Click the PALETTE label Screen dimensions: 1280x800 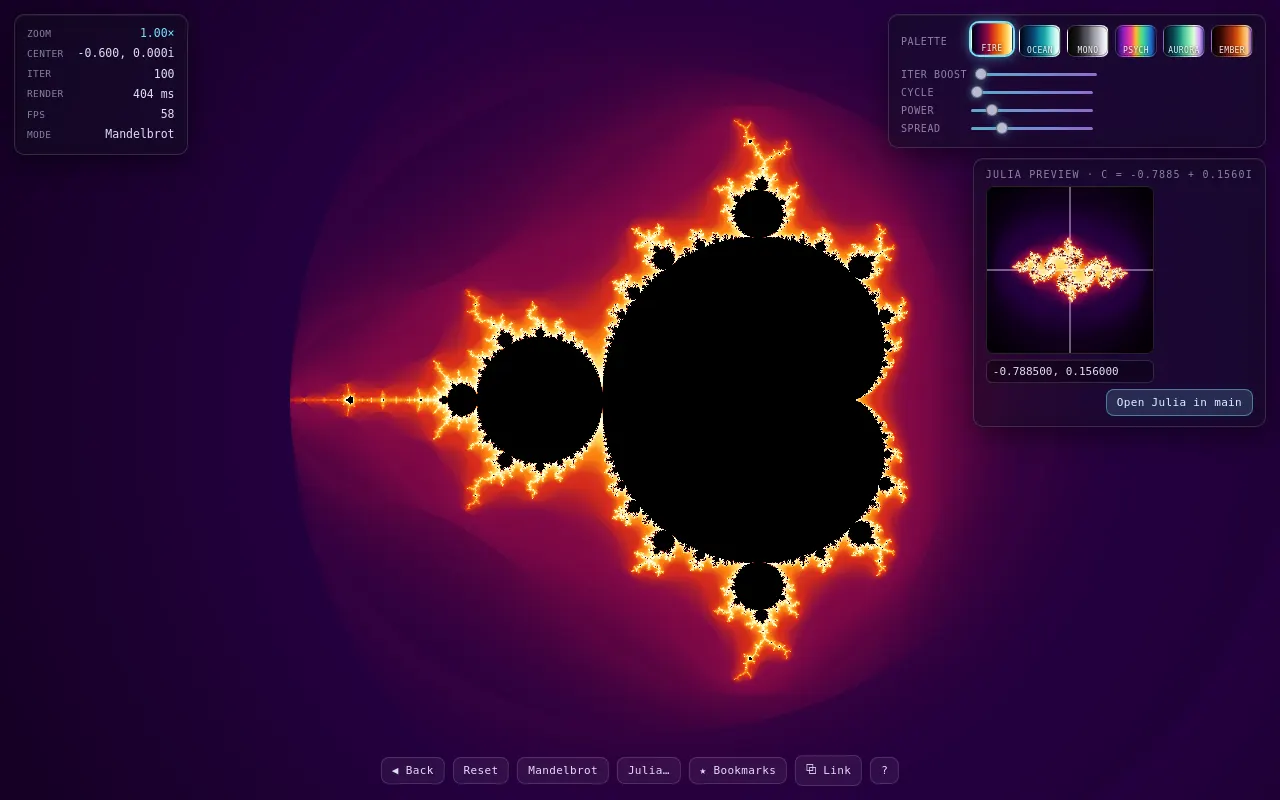[x=924, y=41]
